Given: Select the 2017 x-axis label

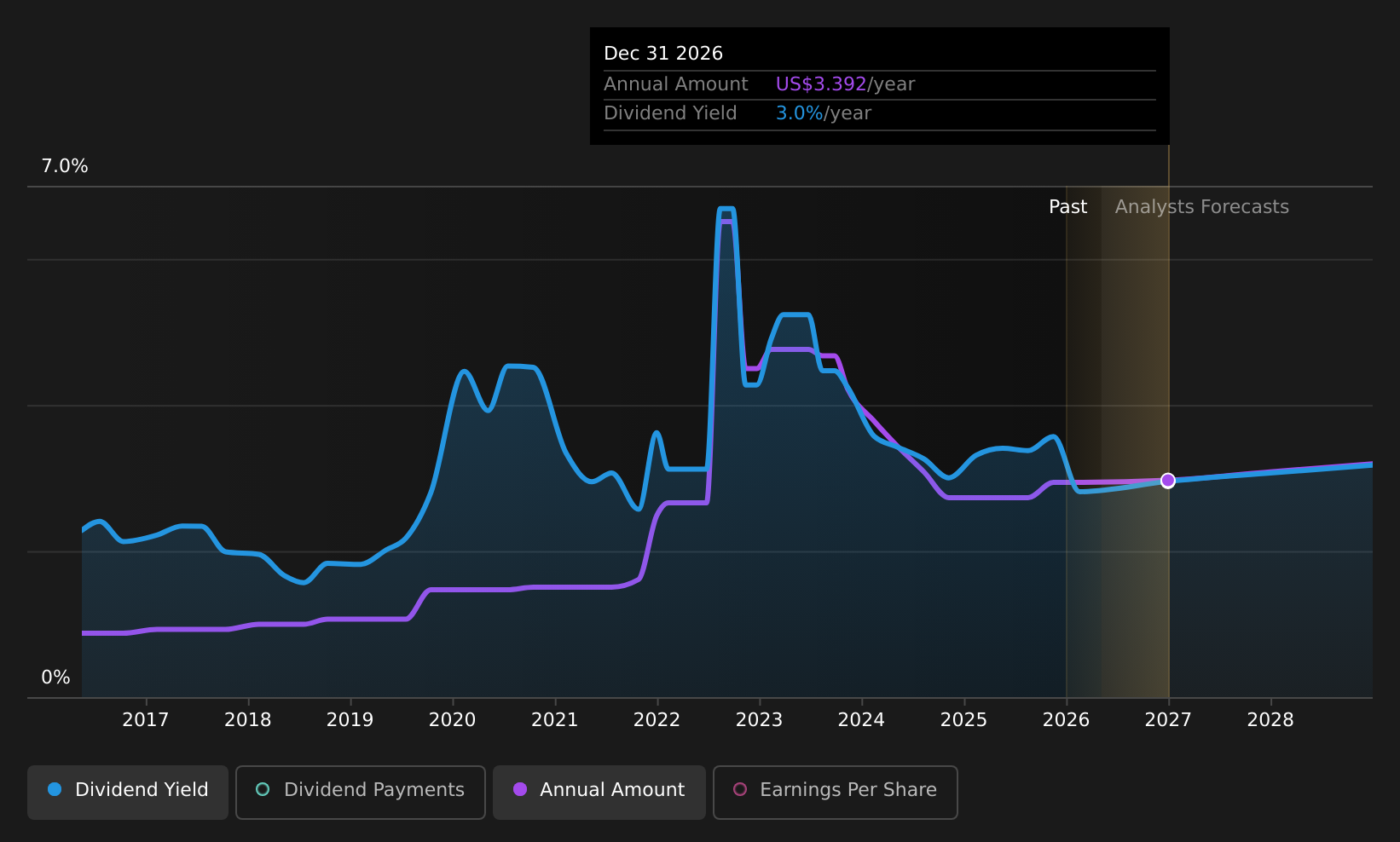Looking at the screenshot, I should point(146,720).
